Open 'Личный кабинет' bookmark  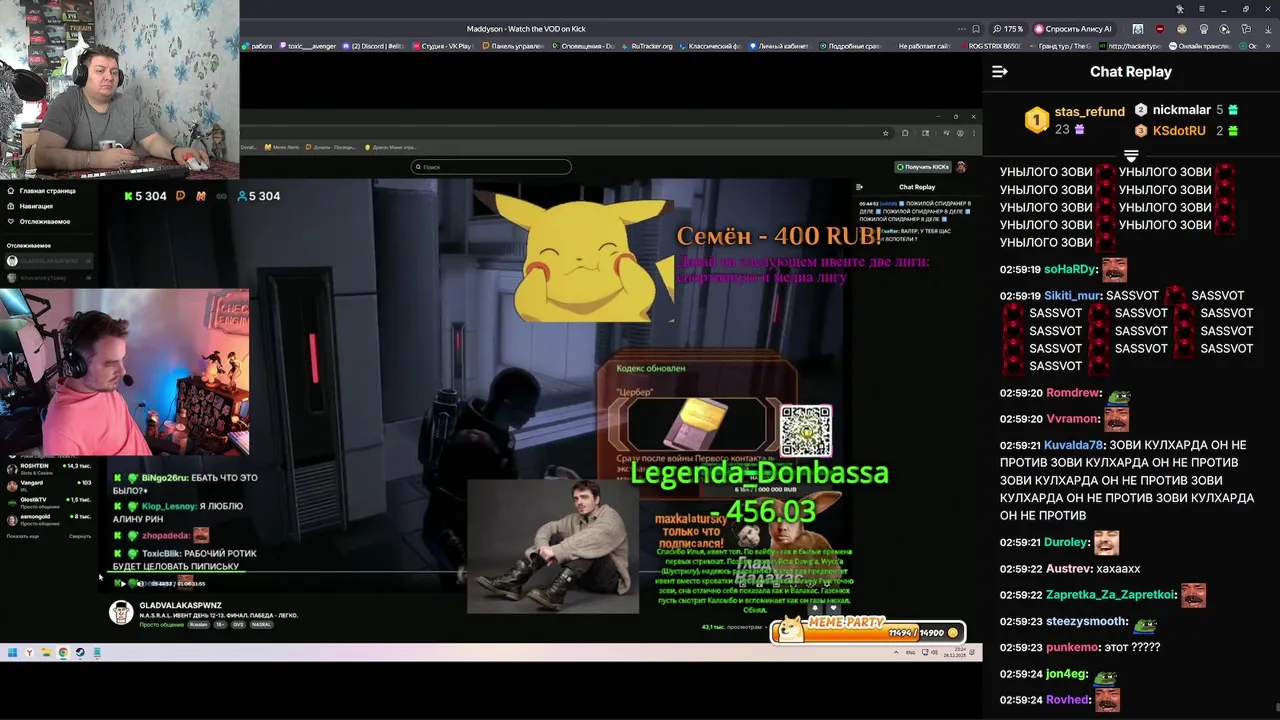click(780, 46)
